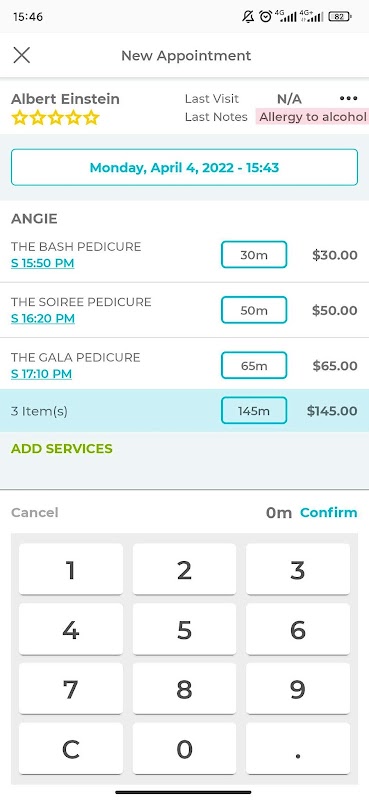Screen dimensions: 369x800
Task: Tap keypad digit 5
Action: (x=184, y=630)
